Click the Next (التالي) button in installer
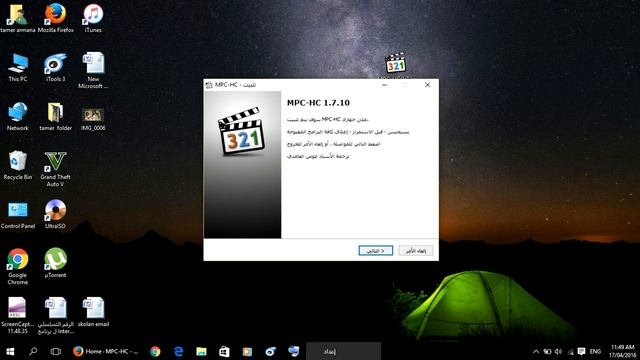This screenshot has width=640, height=360. pos(376,251)
